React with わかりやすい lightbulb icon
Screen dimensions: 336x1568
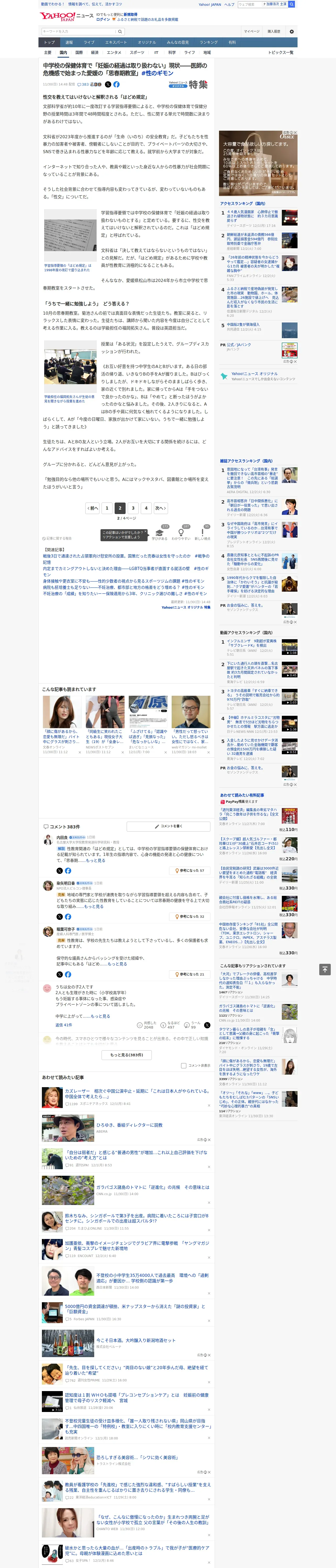click(x=181, y=533)
